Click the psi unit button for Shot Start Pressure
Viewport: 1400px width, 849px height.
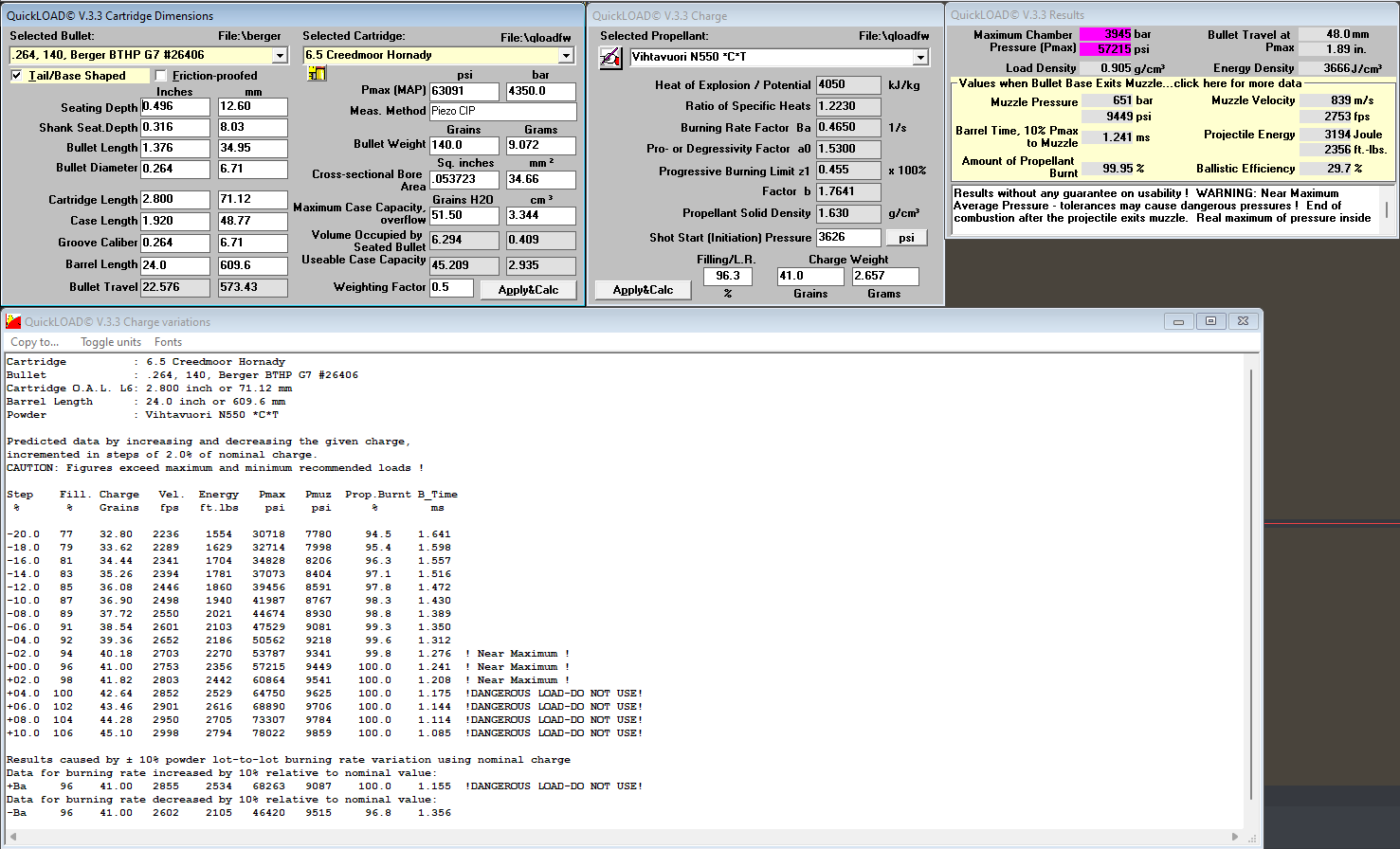(906, 238)
